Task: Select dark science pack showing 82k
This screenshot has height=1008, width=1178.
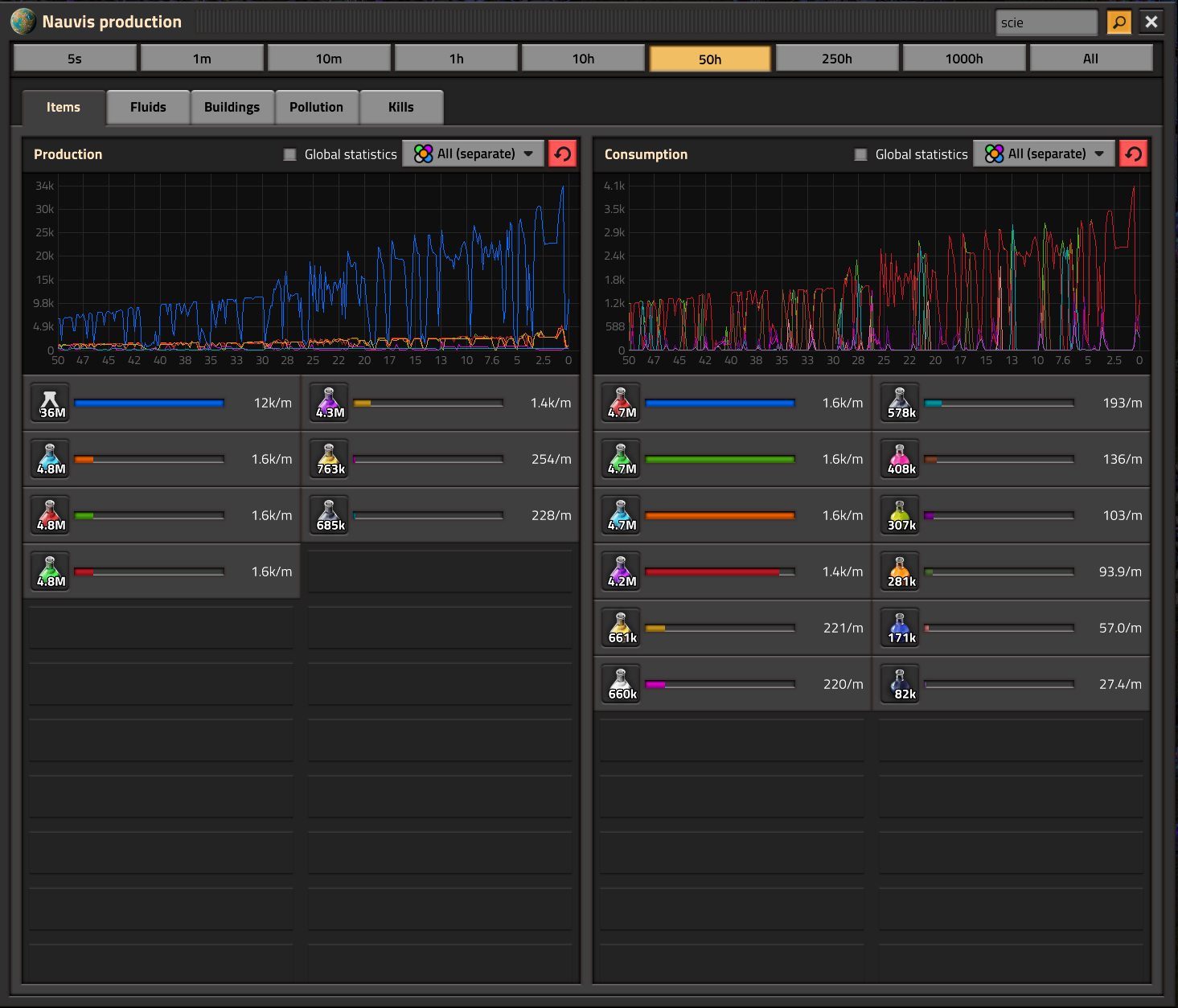Action: (x=900, y=683)
